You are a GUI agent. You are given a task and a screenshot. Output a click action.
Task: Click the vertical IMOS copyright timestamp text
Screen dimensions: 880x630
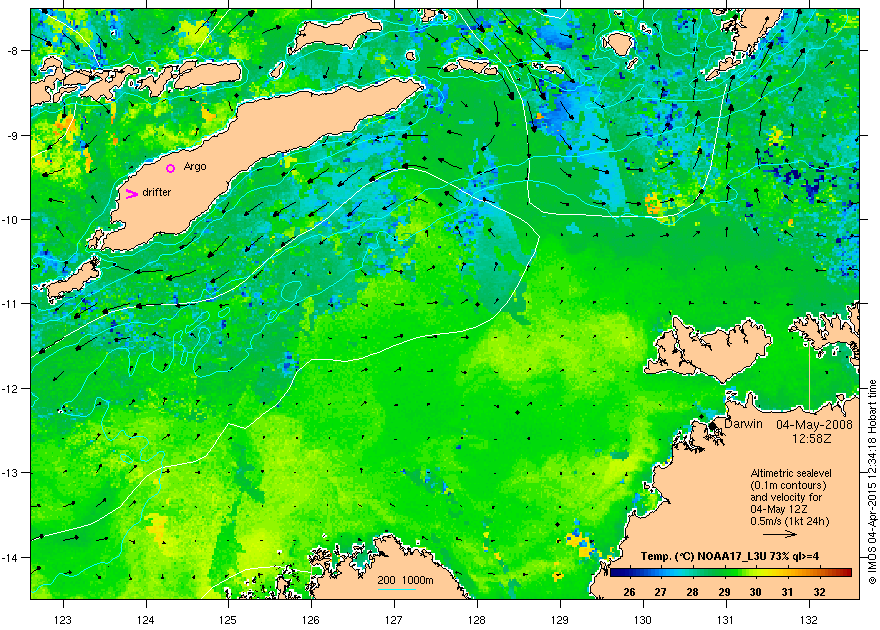click(872, 482)
